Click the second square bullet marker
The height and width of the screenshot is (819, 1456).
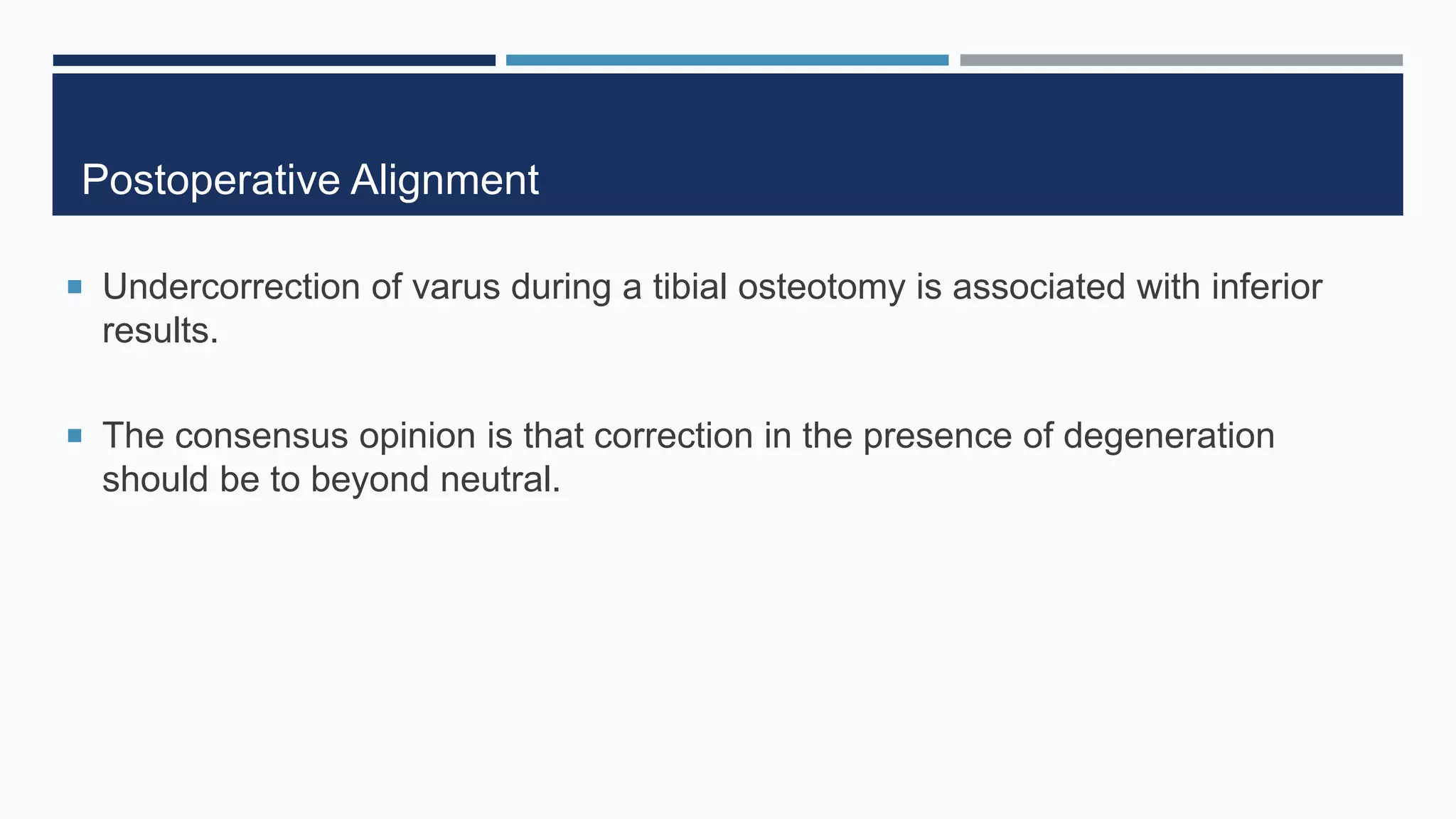(75, 436)
